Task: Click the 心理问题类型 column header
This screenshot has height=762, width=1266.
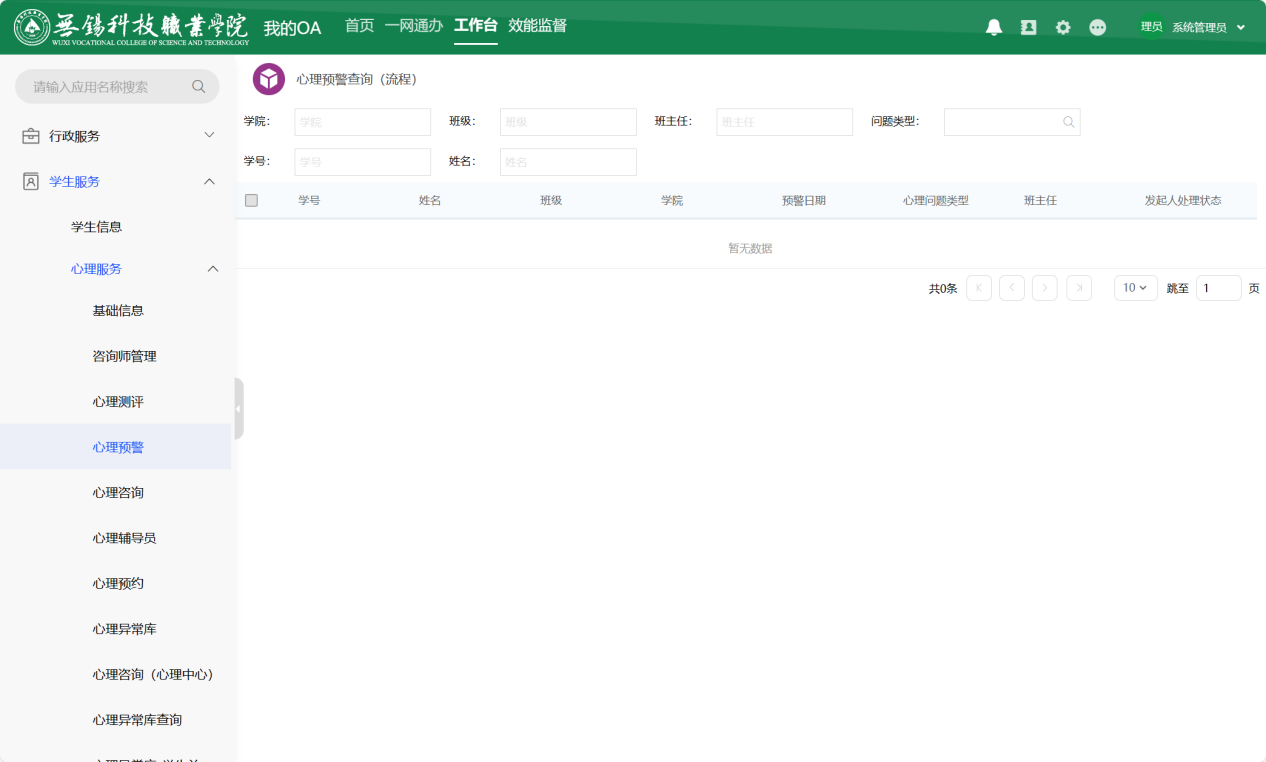Action: (936, 201)
